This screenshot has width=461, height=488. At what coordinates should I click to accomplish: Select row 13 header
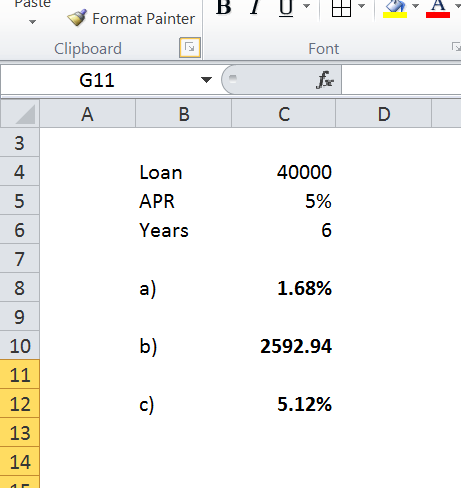(19, 433)
